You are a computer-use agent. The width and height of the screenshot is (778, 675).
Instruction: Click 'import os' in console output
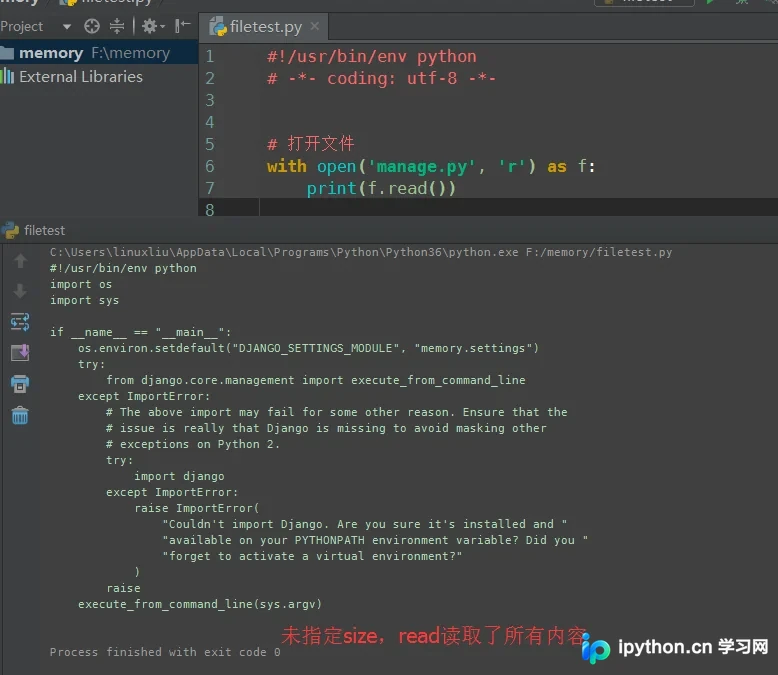[81, 284]
